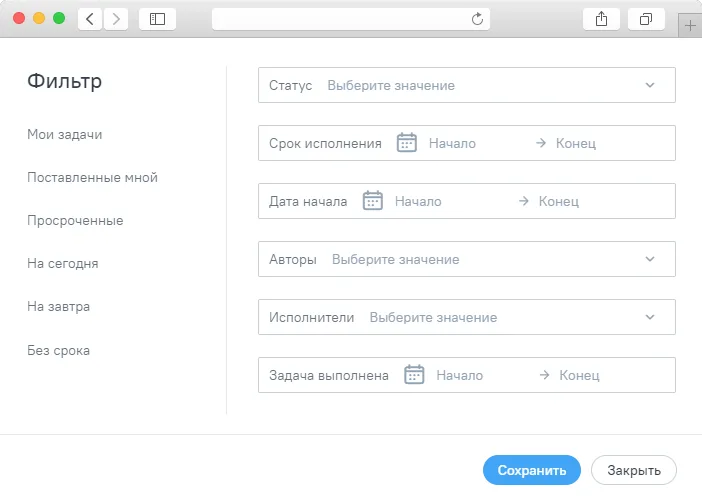Screen dimensions: 702x501
Task: Pick the Без срока filter
Action: coord(58,350)
